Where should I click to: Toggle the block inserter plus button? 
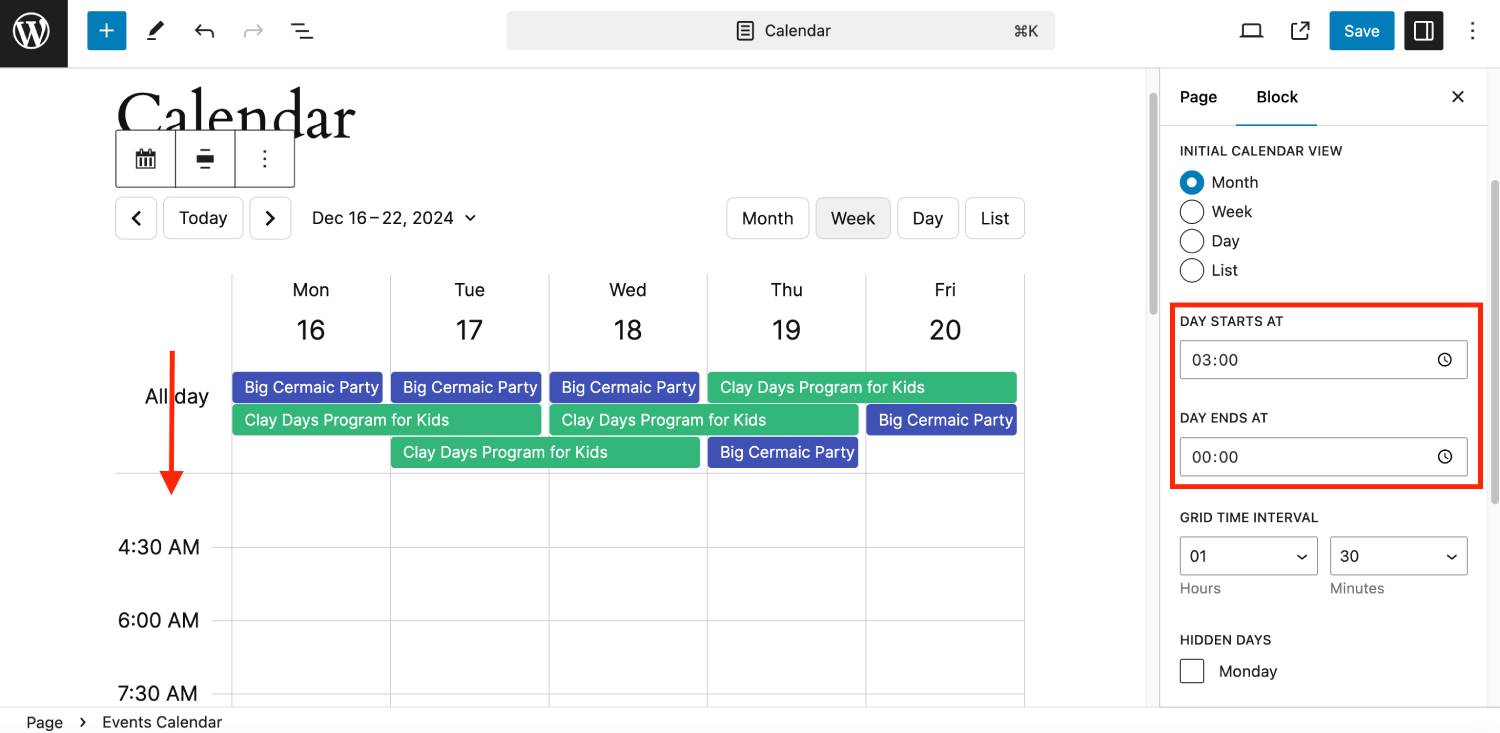107,31
